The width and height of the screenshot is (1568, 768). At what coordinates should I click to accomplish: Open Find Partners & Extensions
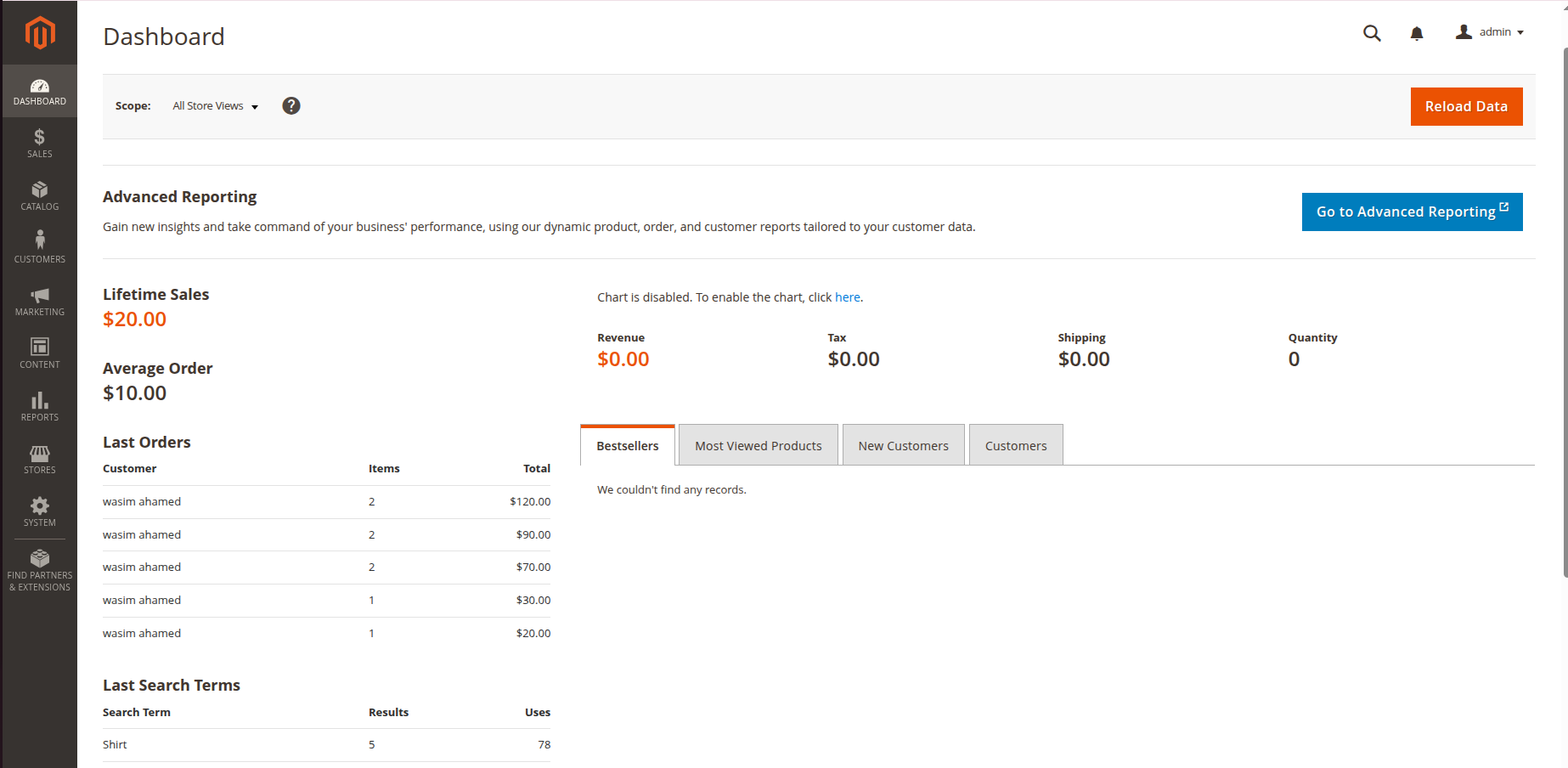(40, 569)
